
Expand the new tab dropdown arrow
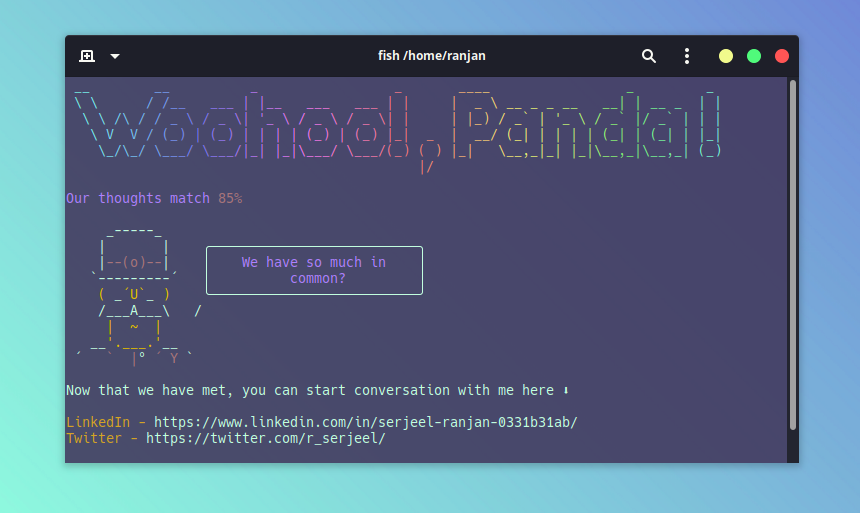(115, 56)
